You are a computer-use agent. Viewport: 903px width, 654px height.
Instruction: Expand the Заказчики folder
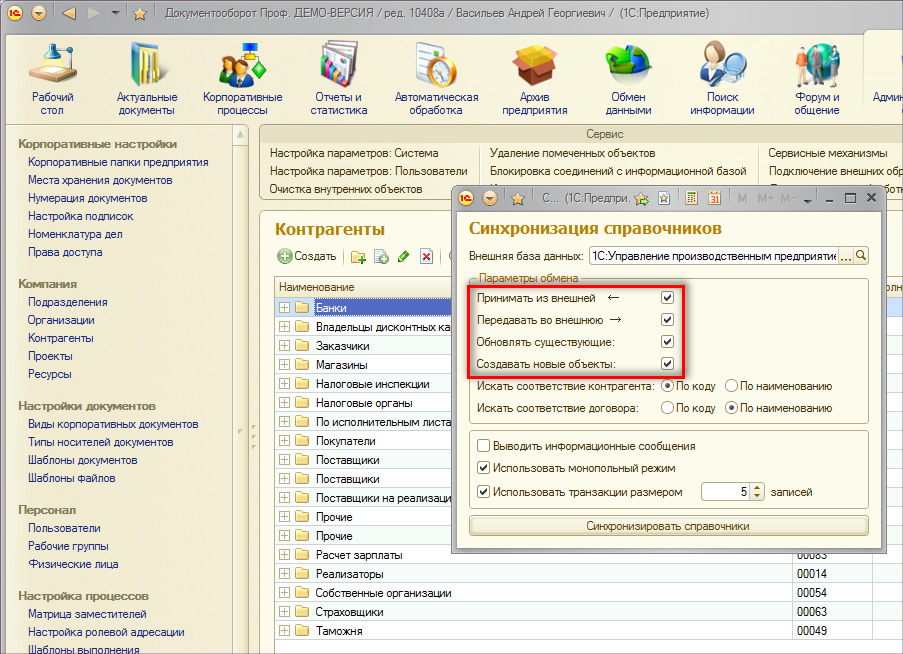[284, 345]
